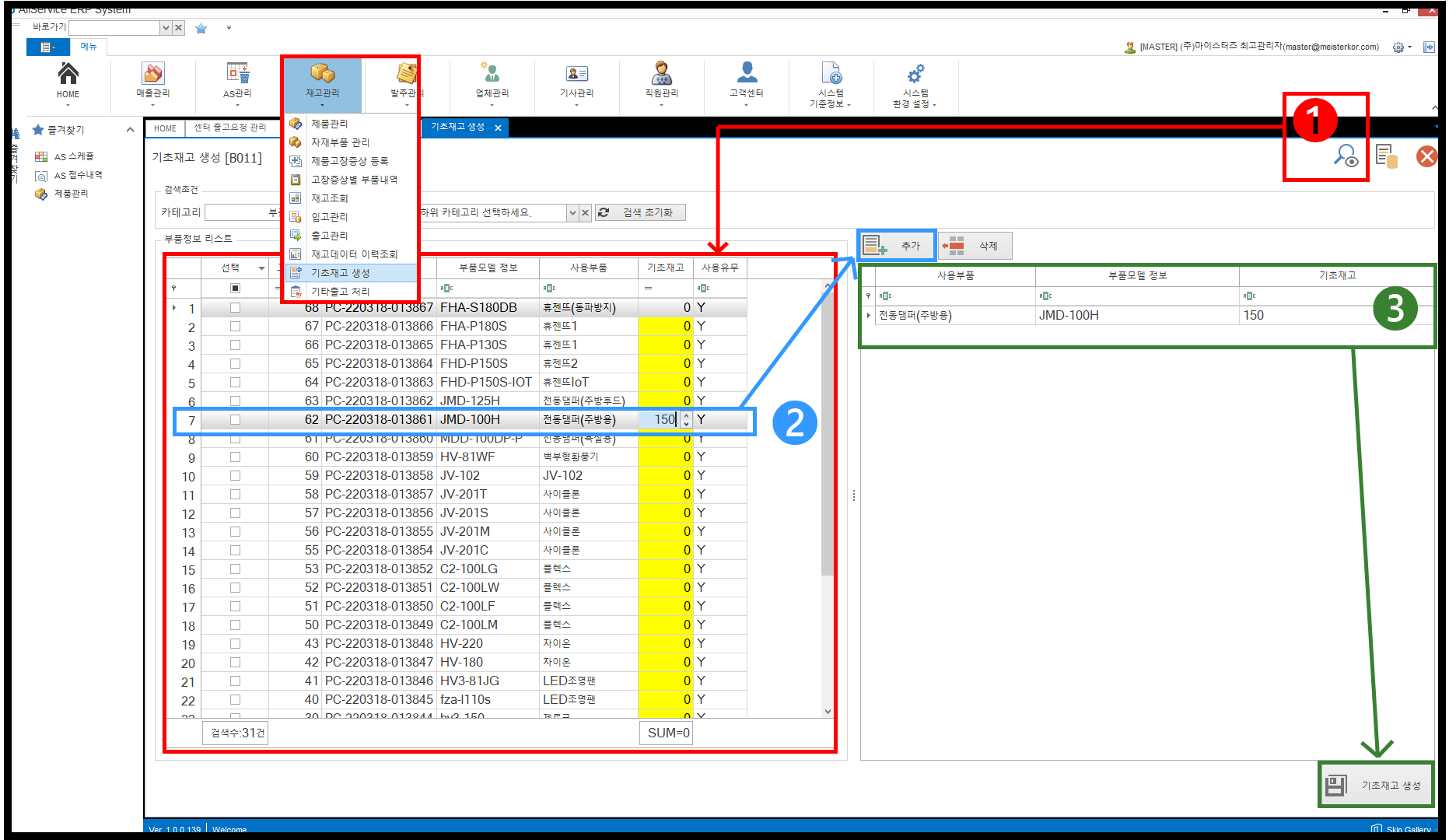Viewport: 1449px width, 840px height.
Task: Click the logout arrow icon at top right
Action: click(1429, 47)
